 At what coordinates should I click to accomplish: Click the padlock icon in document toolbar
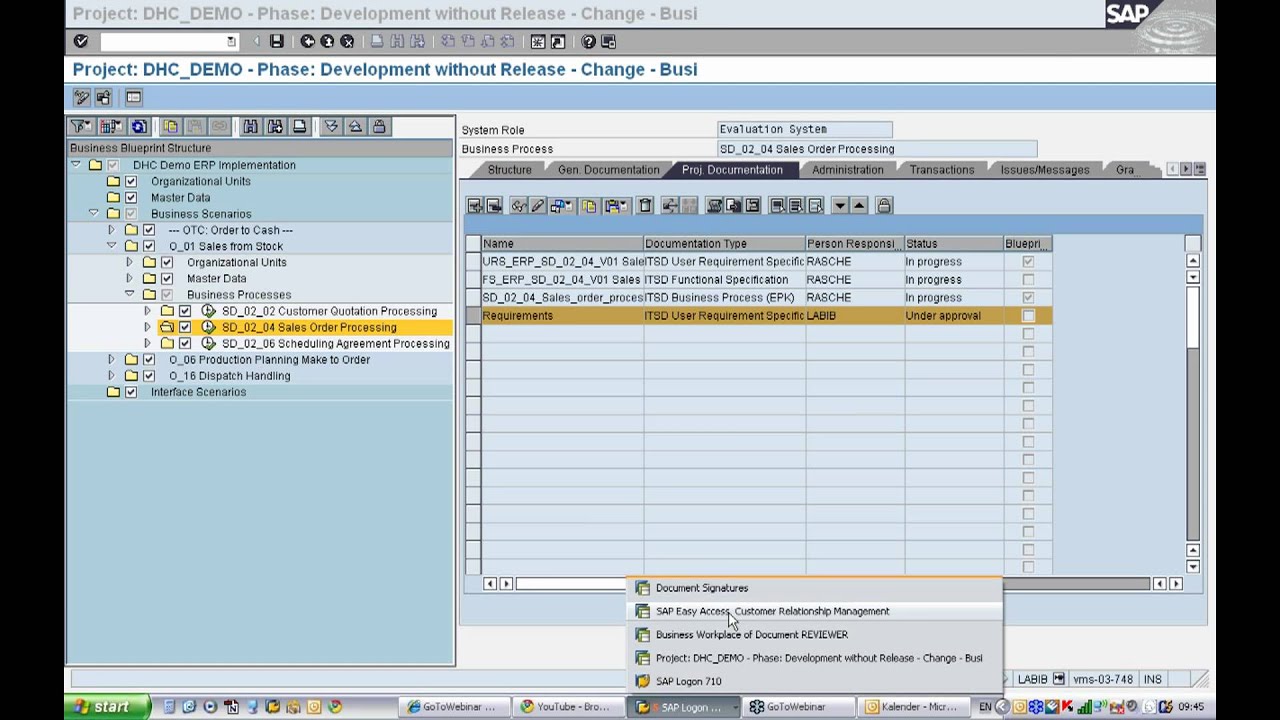tap(884, 206)
